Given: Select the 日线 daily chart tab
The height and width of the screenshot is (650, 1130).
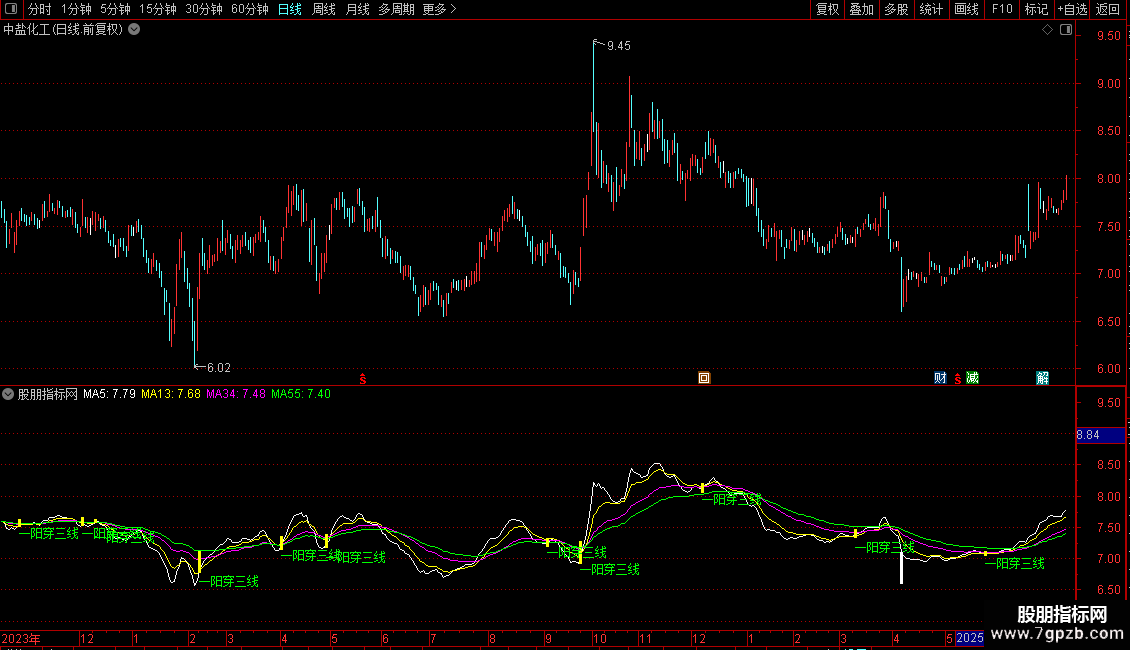Looking at the screenshot, I should [x=290, y=9].
